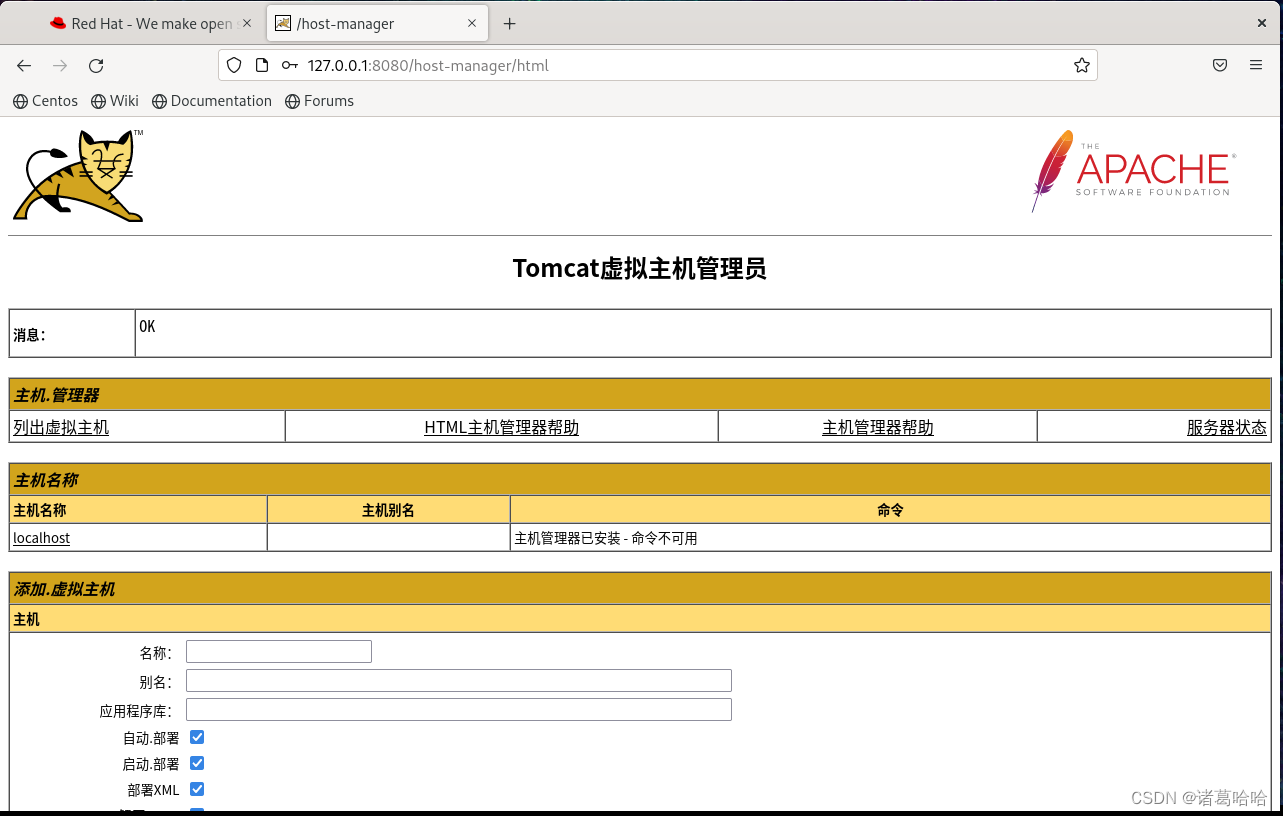
Task: Bookmark this page with the star icon
Action: [1081, 66]
